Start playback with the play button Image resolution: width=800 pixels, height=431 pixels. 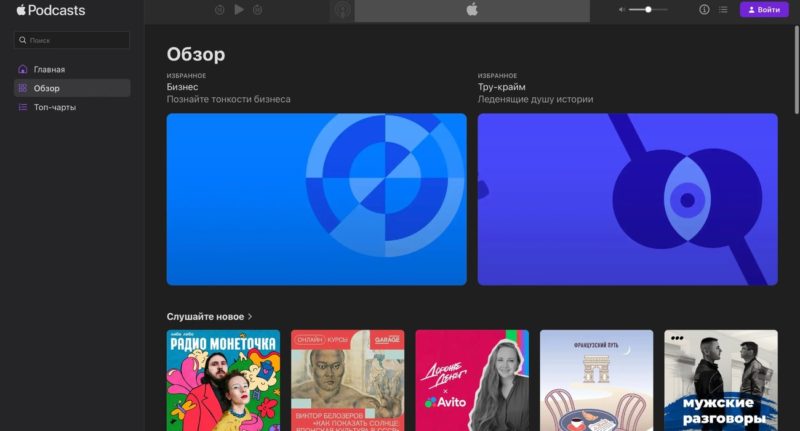pyautogui.click(x=239, y=9)
